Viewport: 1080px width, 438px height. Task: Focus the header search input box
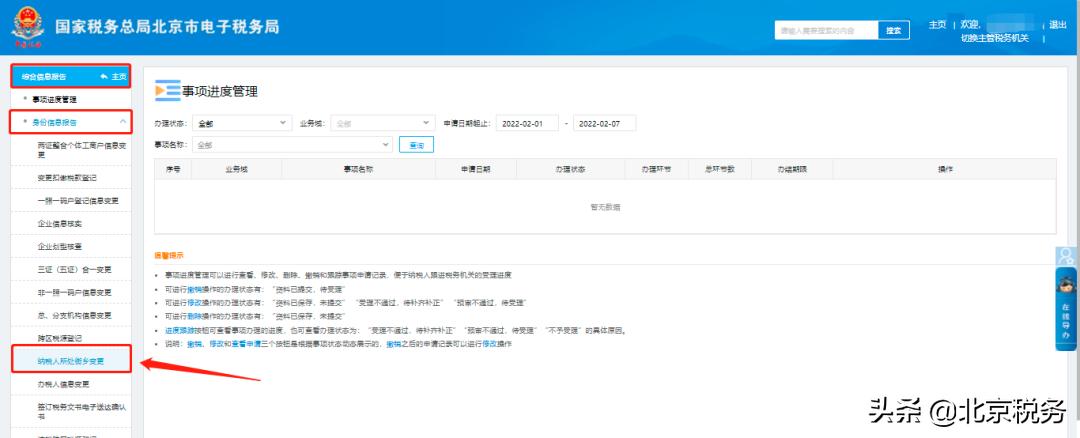[826, 30]
